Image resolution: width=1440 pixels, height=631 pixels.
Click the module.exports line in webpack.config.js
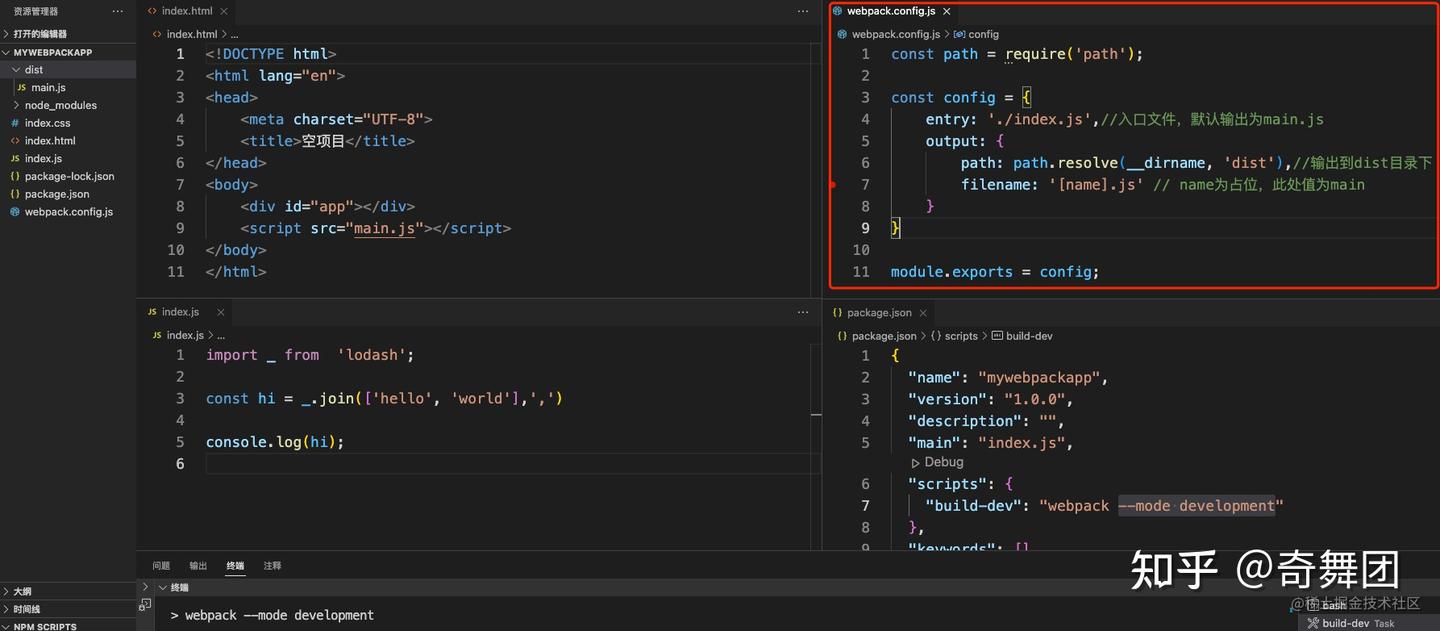point(995,272)
